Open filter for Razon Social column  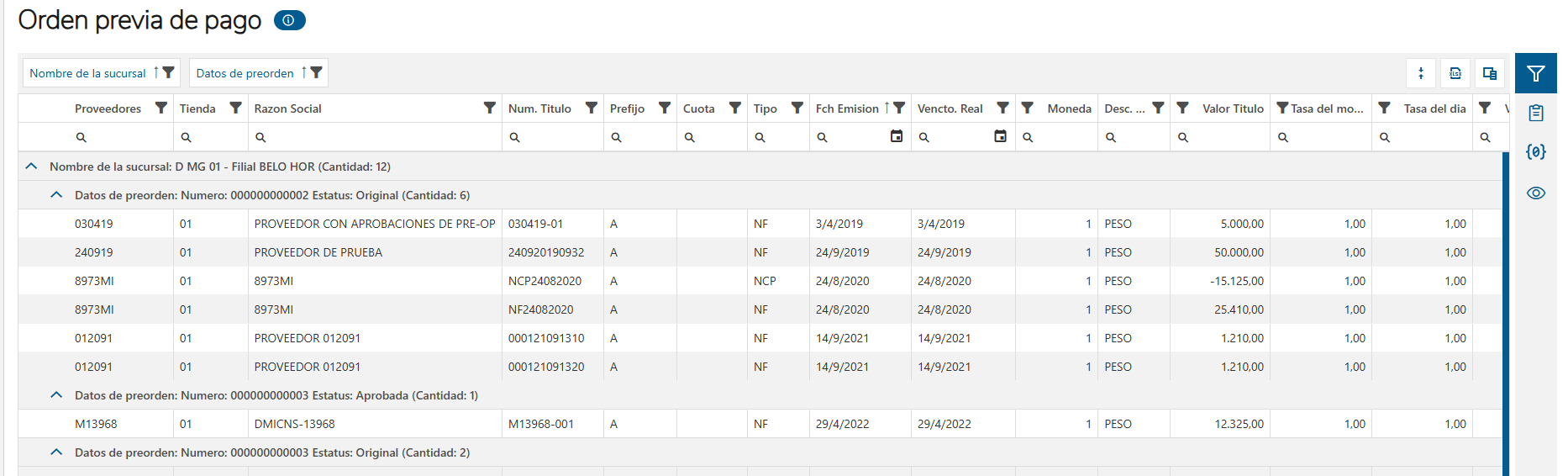click(x=490, y=108)
